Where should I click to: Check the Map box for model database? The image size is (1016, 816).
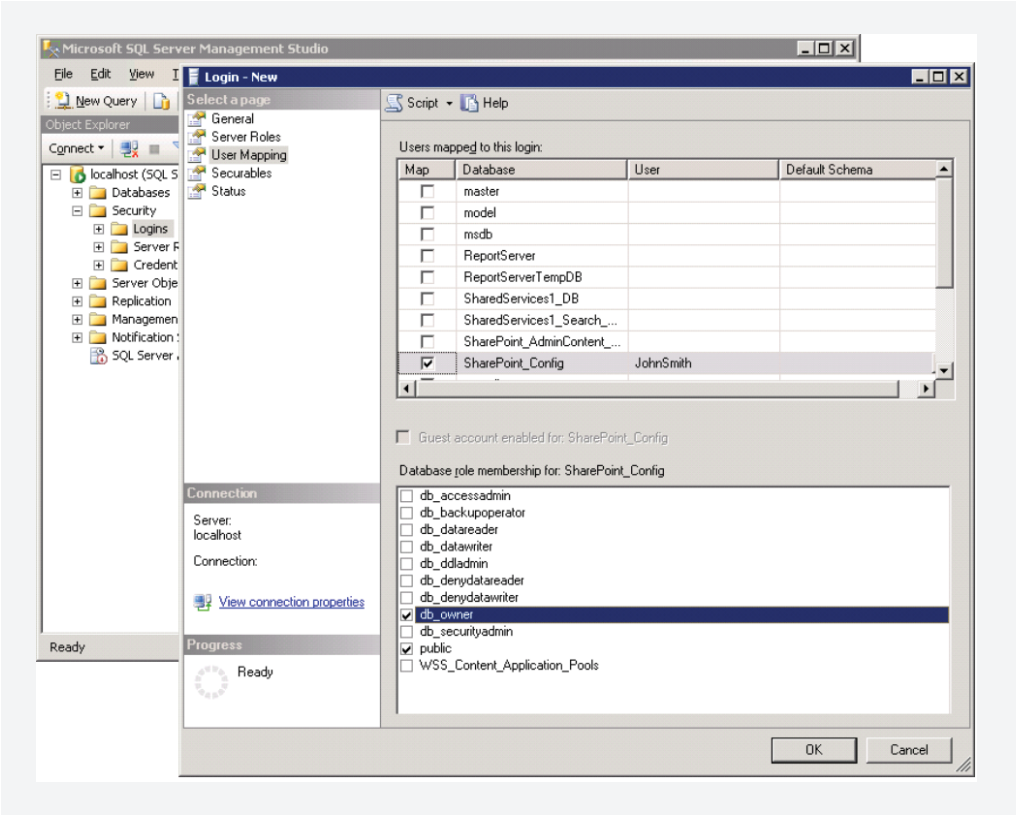427,213
